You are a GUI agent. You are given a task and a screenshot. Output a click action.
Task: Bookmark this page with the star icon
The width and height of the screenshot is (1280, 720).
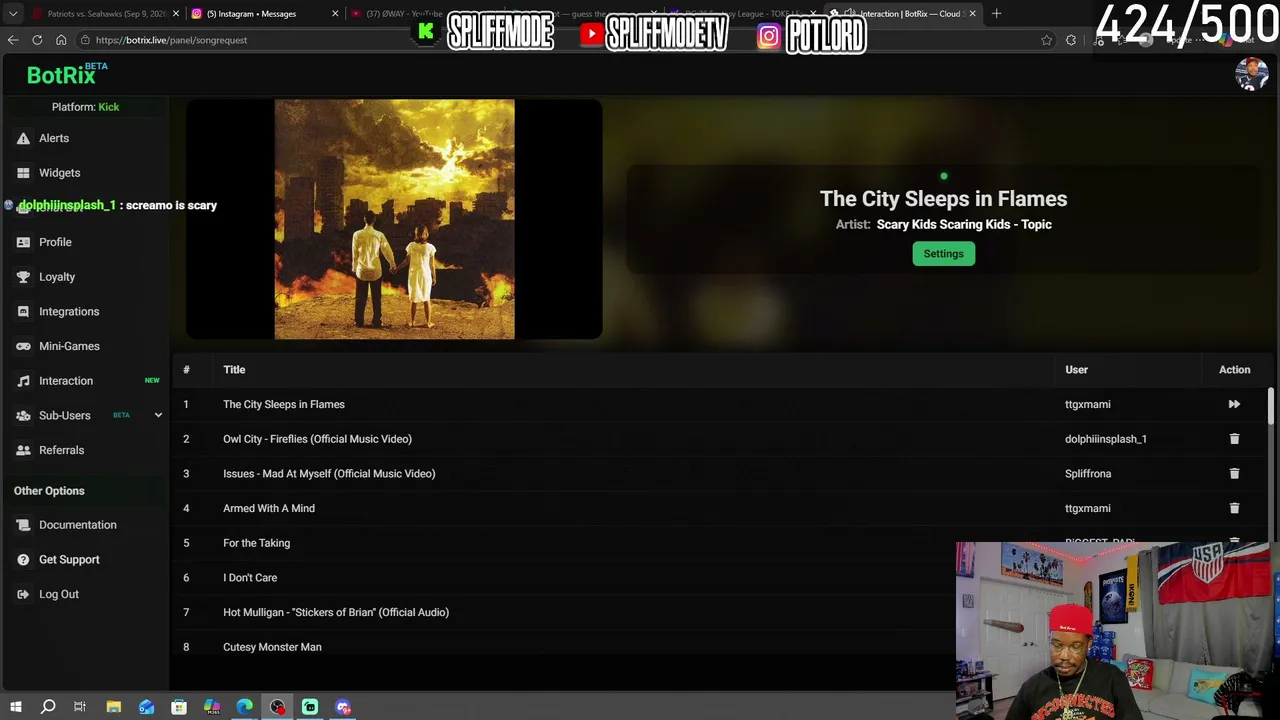[1046, 40]
